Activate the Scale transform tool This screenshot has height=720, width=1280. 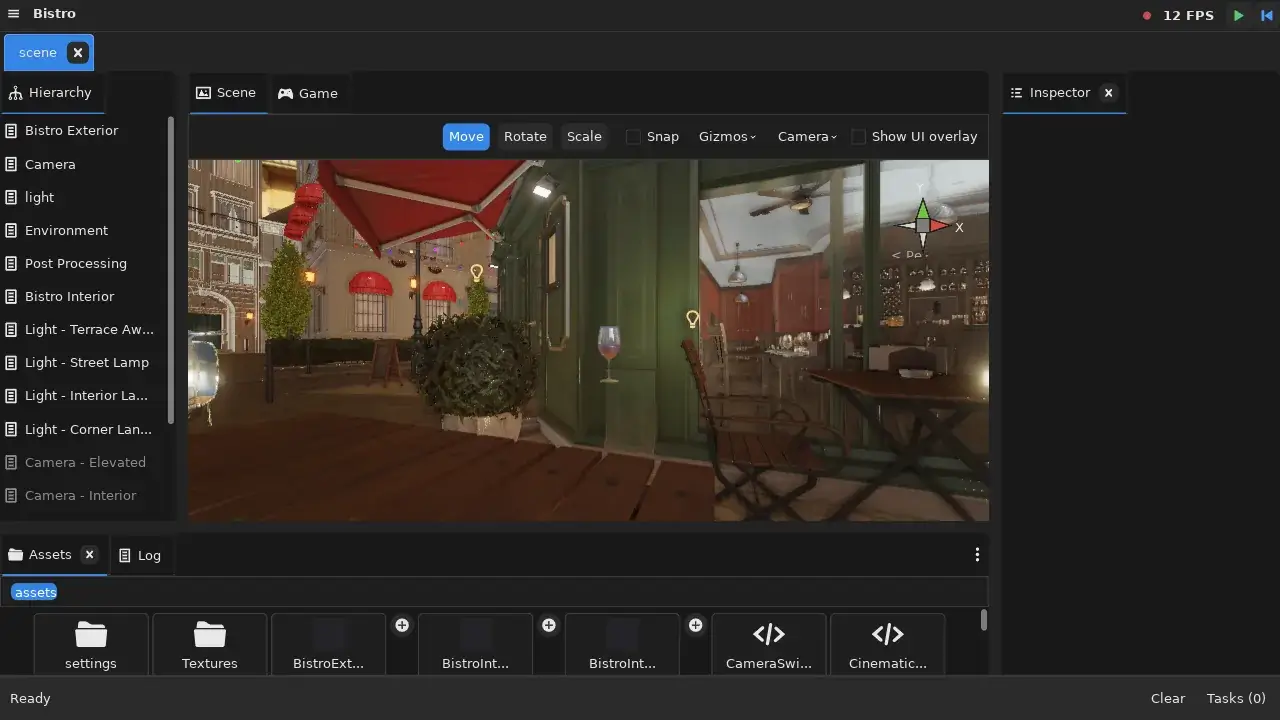[x=584, y=137]
